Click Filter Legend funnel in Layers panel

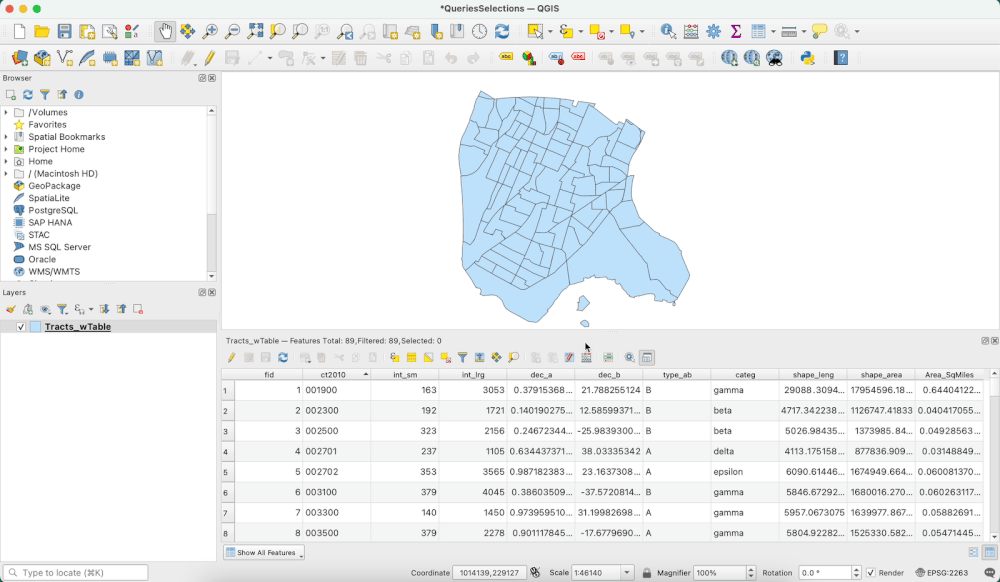(62, 309)
